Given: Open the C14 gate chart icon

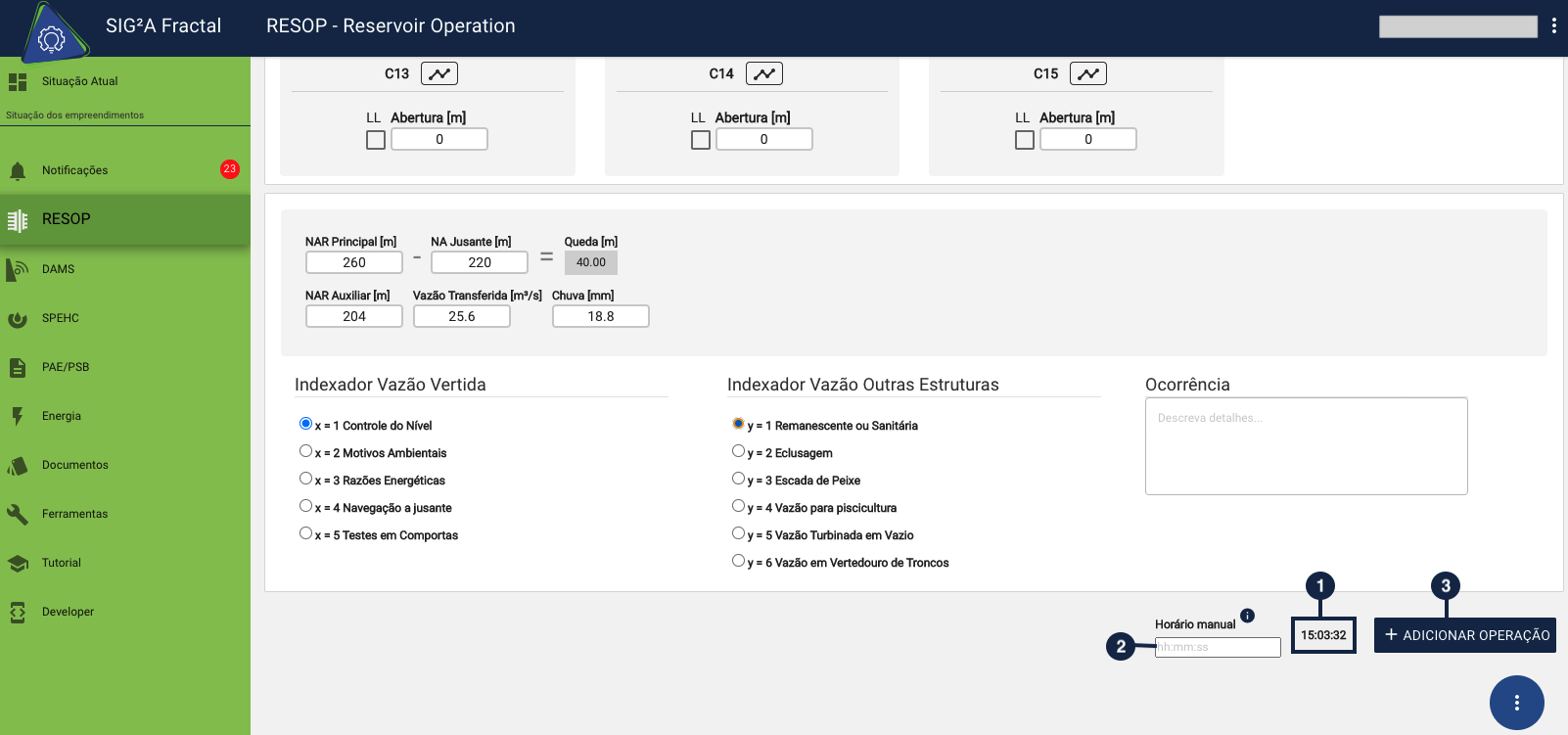Looking at the screenshot, I should [x=764, y=73].
